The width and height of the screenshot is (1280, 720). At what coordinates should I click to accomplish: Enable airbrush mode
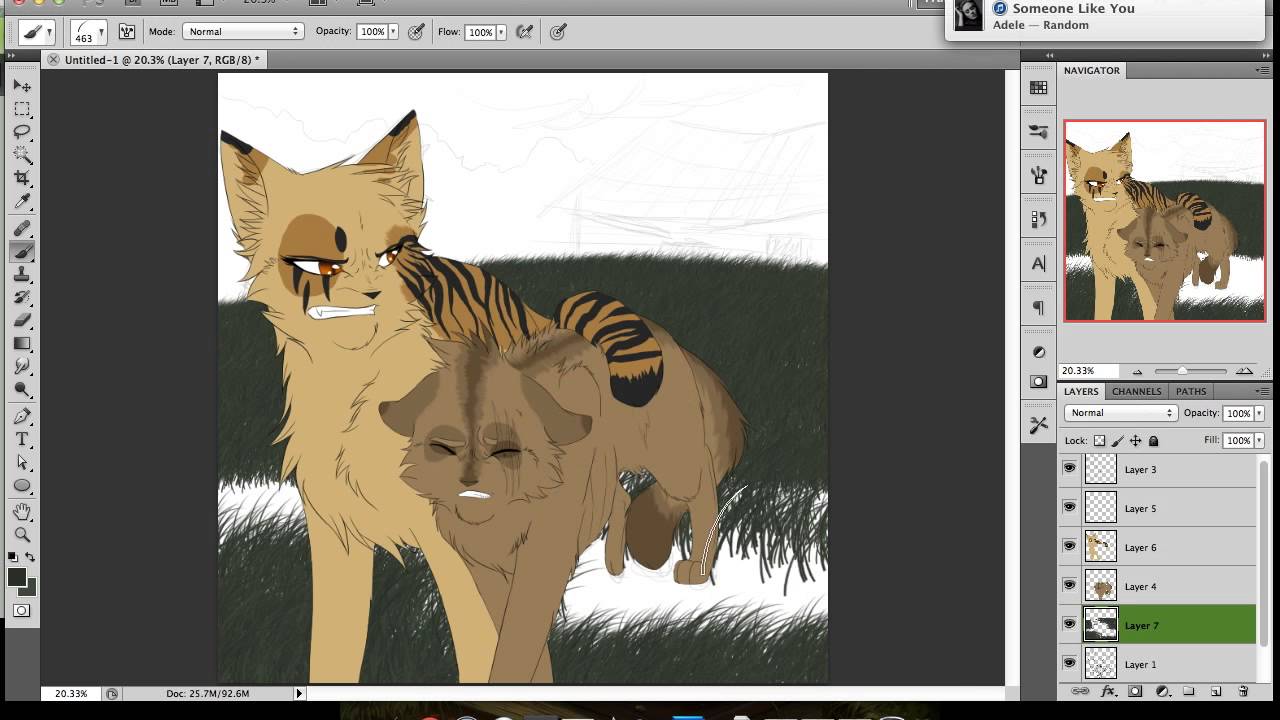pyautogui.click(x=524, y=32)
